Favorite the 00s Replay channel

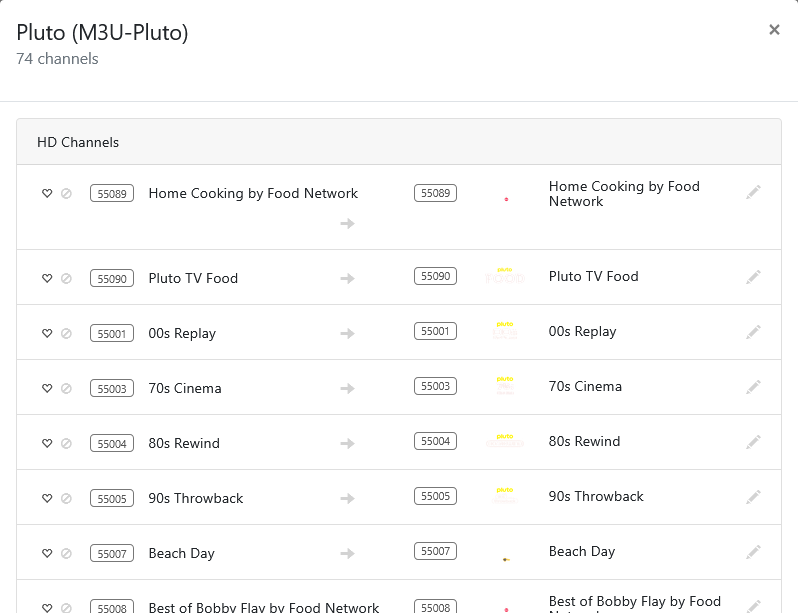(47, 333)
